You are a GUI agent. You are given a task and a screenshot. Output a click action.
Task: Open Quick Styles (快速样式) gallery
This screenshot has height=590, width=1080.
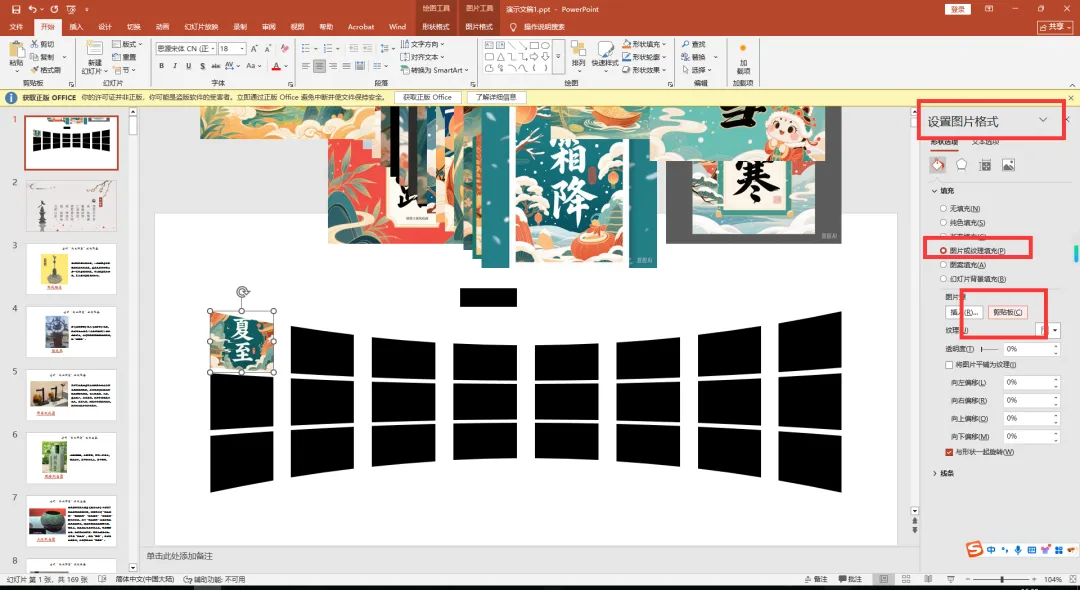[x=605, y=54]
